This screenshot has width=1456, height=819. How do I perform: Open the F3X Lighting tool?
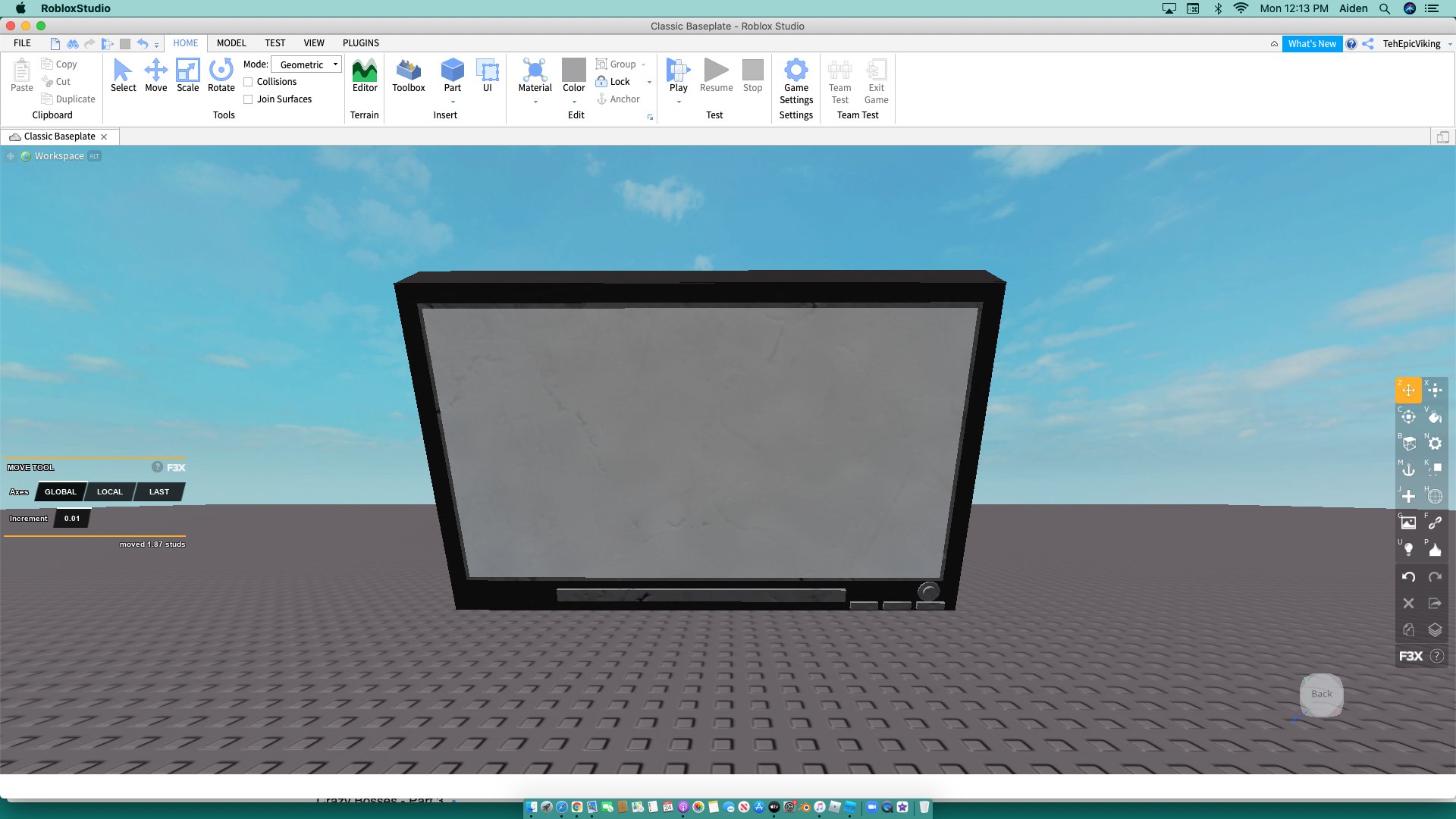[x=1407, y=549]
